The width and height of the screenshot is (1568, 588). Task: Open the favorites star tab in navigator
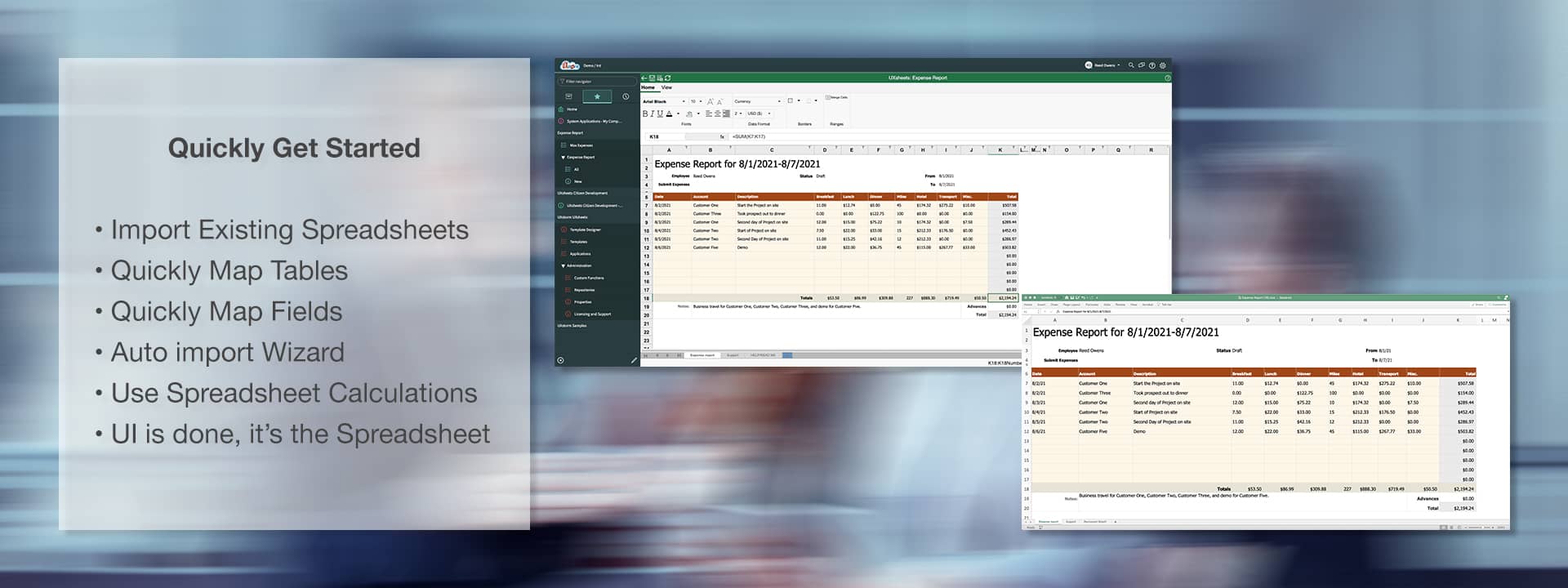[597, 96]
